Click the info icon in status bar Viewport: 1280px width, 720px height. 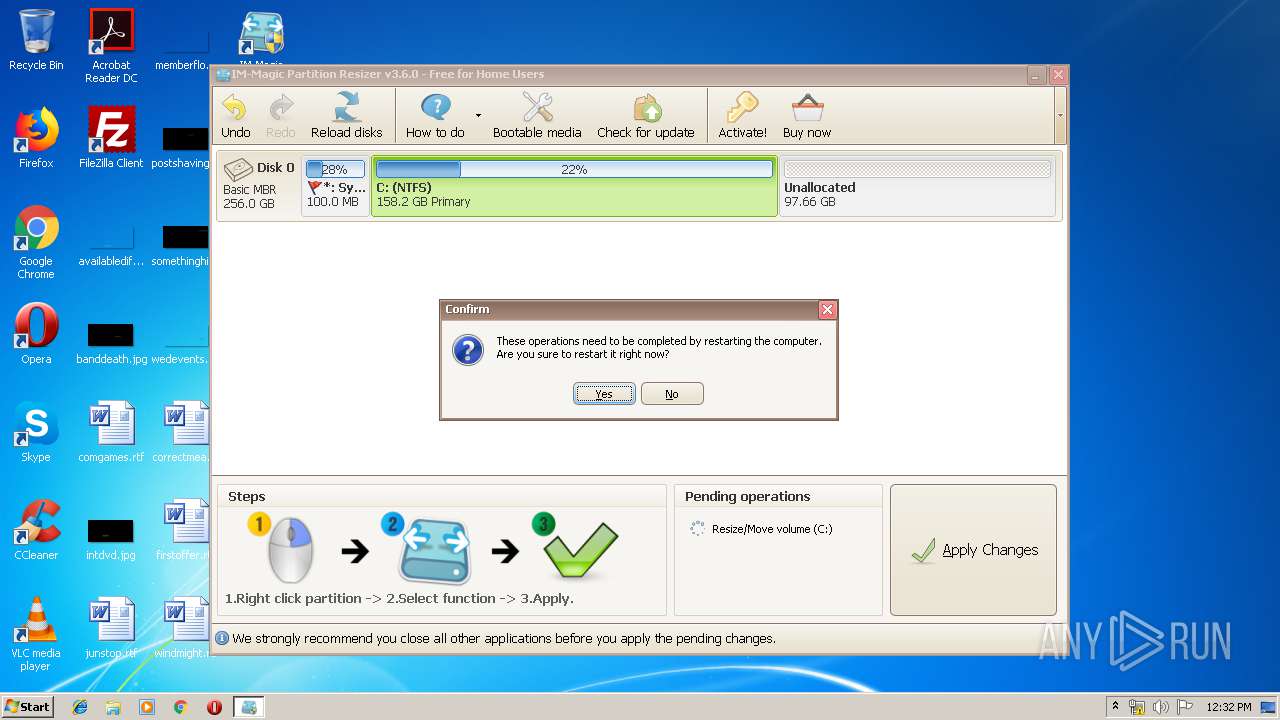pyautogui.click(x=222, y=638)
